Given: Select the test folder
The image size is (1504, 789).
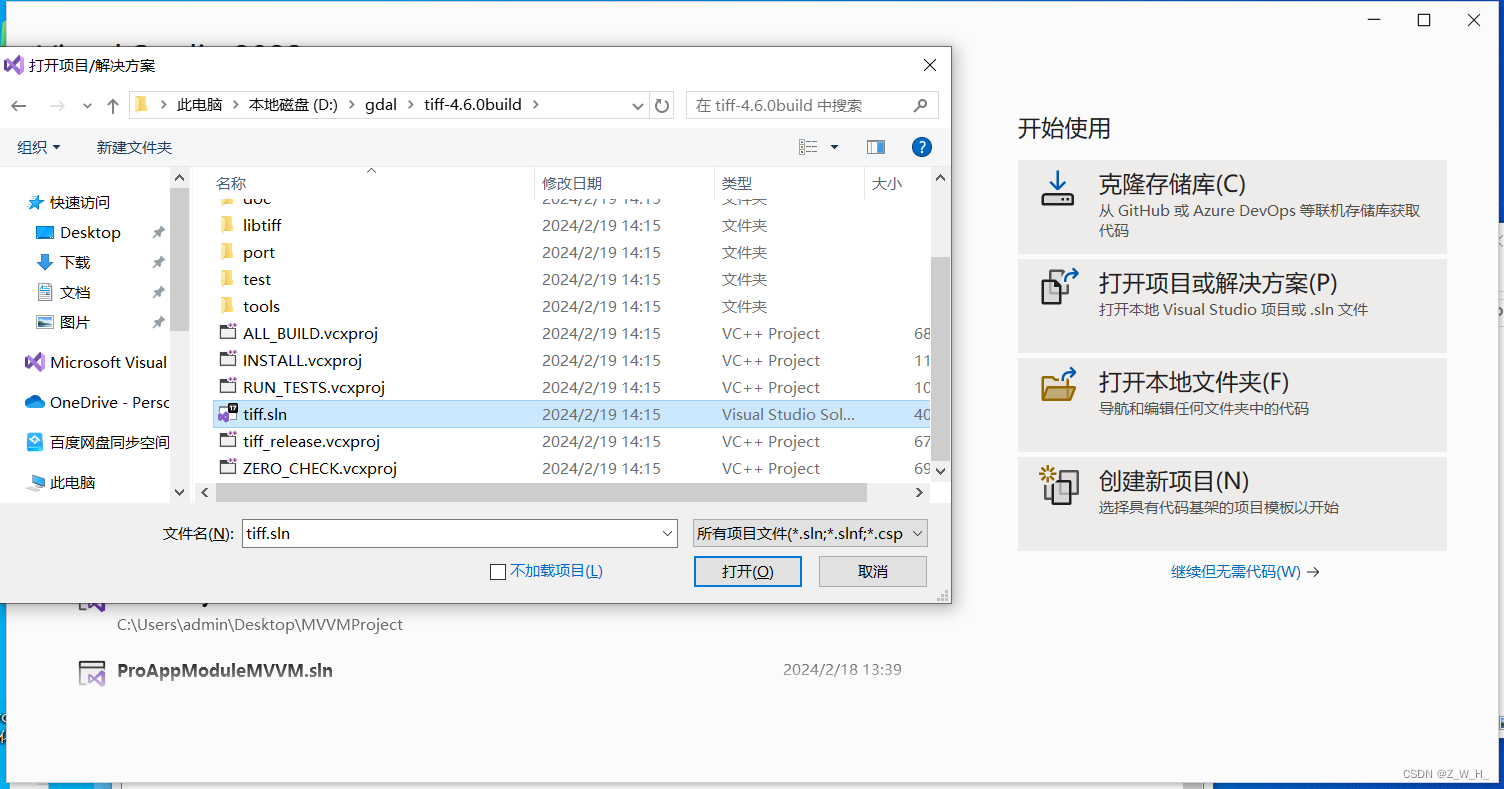Looking at the screenshot, I should (x=256, y=279).
